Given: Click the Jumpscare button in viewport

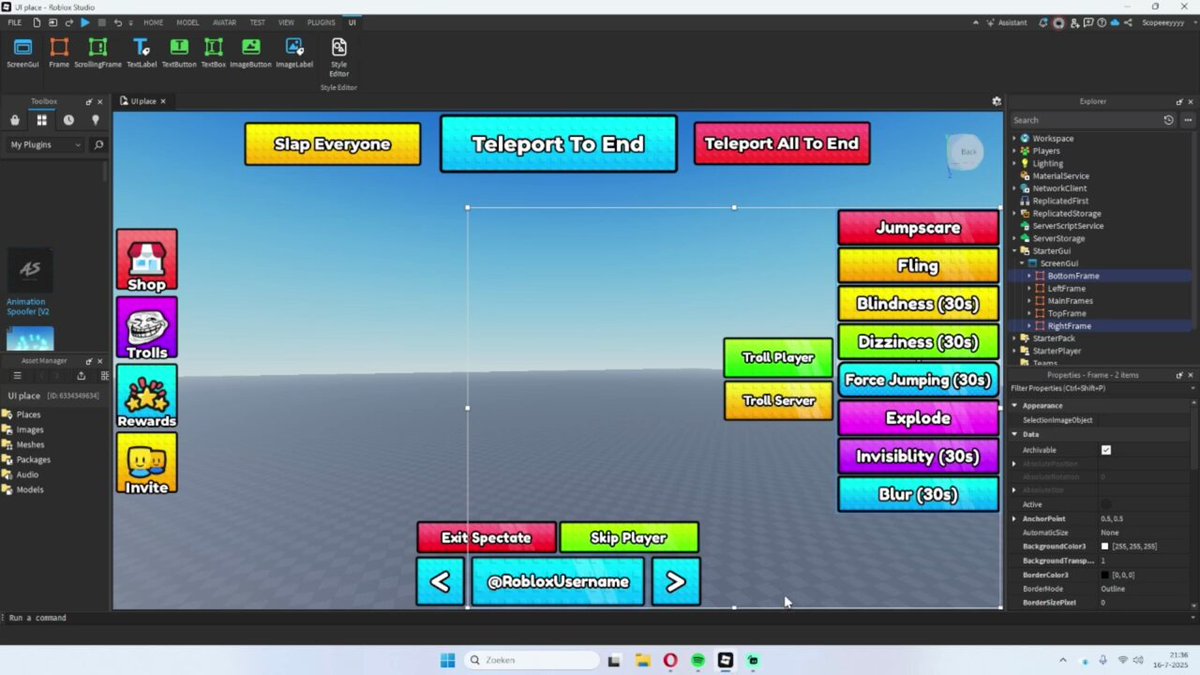Looking at the screenshot, I should 918,228.
